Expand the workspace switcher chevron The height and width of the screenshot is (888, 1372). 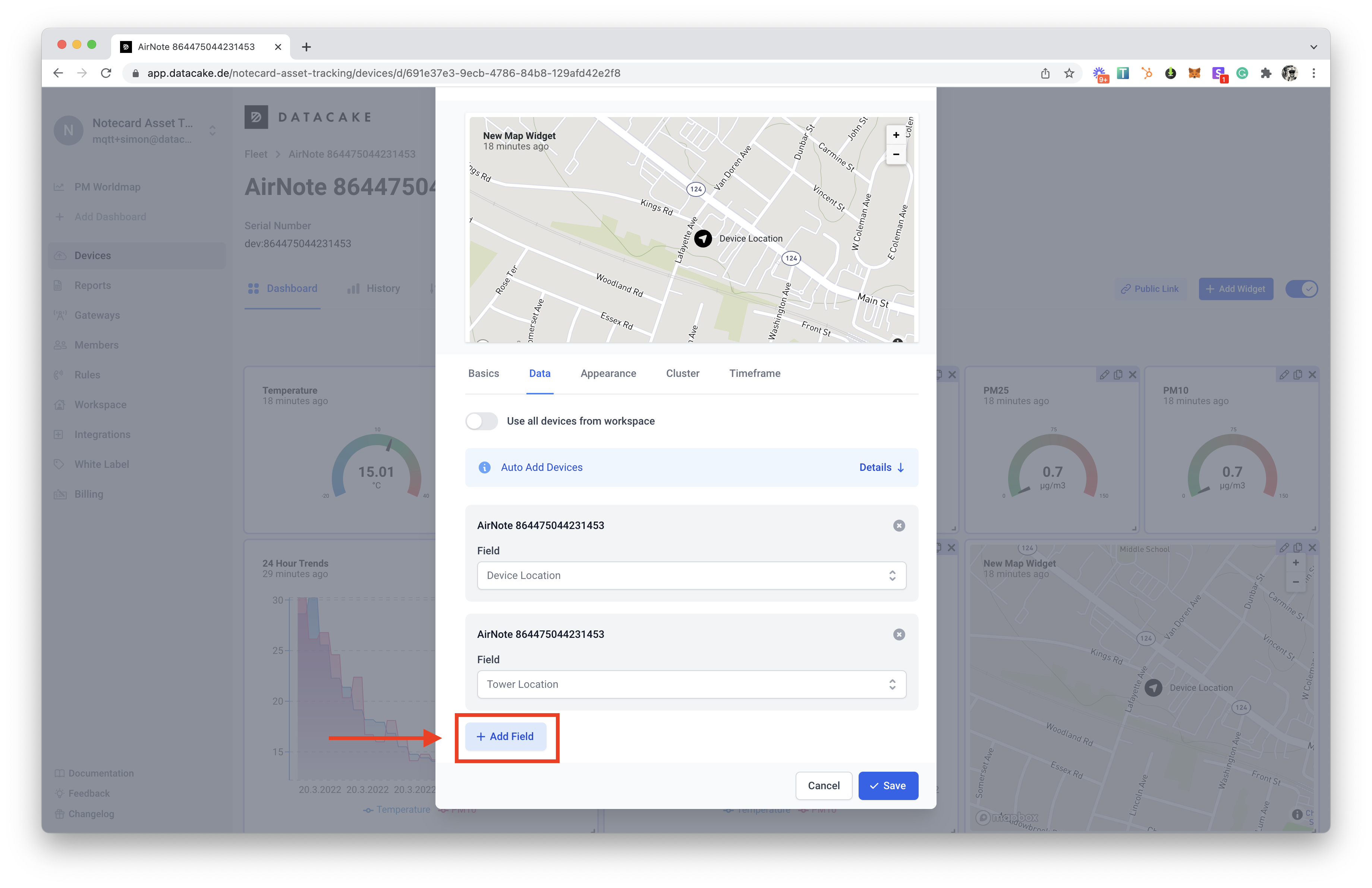coord(212,131)
